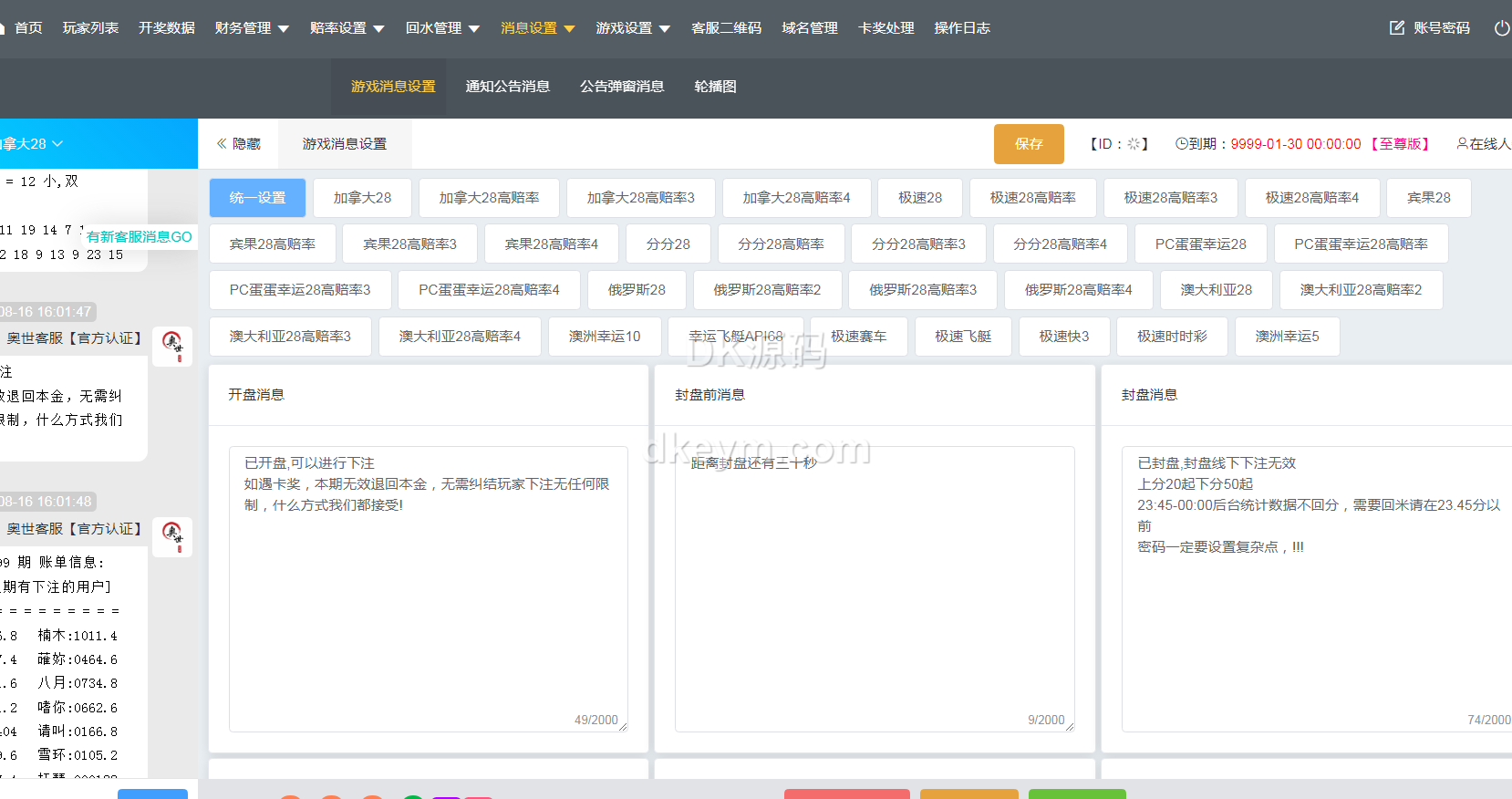Expand the 财务管理 dropdown menu
This screenshot has height=799, width=1512.
coord(252,28)
